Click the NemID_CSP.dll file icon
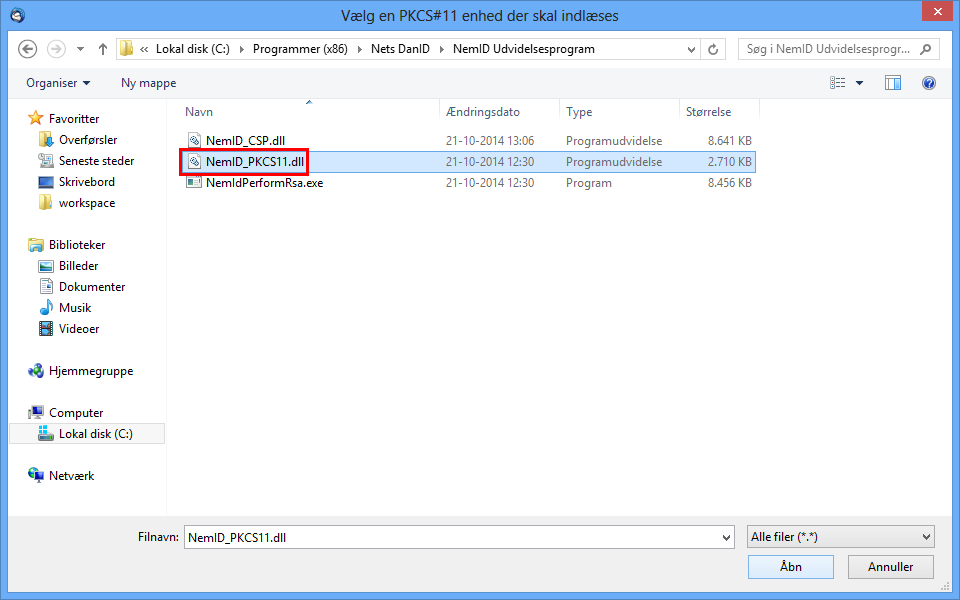The width and height of the screenshot is (960, 600). click(x=194, y=141)
